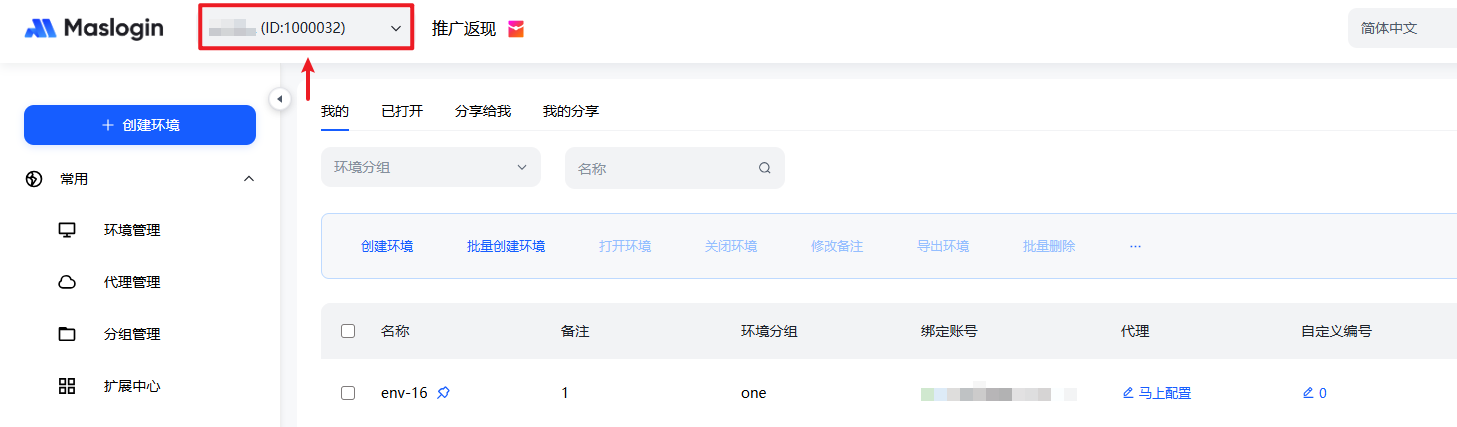Image resolution: width=1457 pixels, height=427 pixels.
Task: Click the 代理 column header
Action: point(1135,331)
